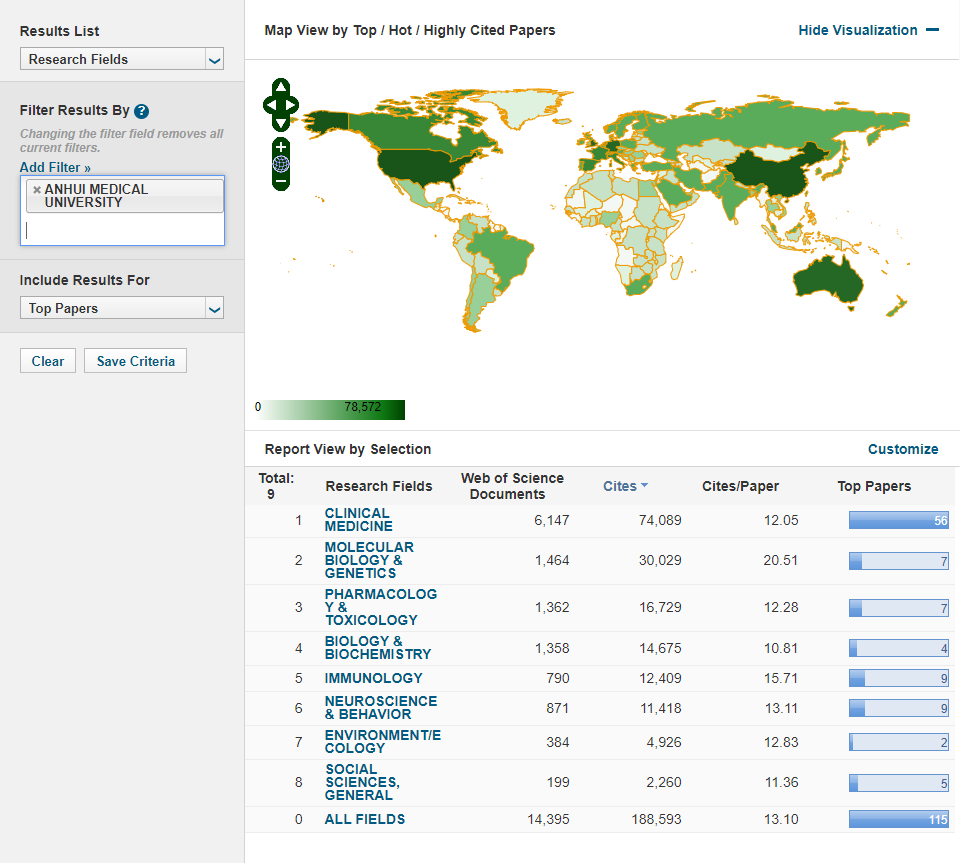Open the Research Fields results dropdown
The height and width of the screenshot is (863, 960).
tap(122, 59)
